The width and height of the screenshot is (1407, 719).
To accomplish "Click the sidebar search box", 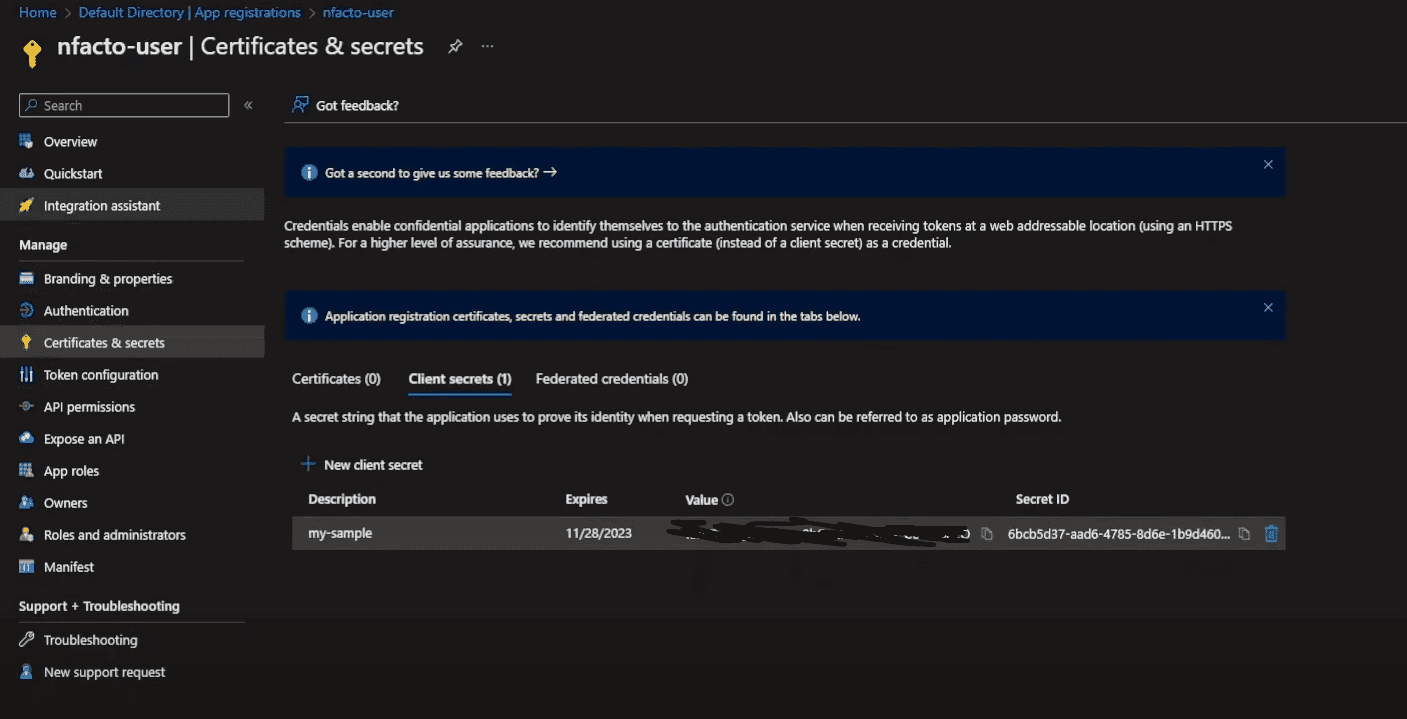I will click(123, 105).
